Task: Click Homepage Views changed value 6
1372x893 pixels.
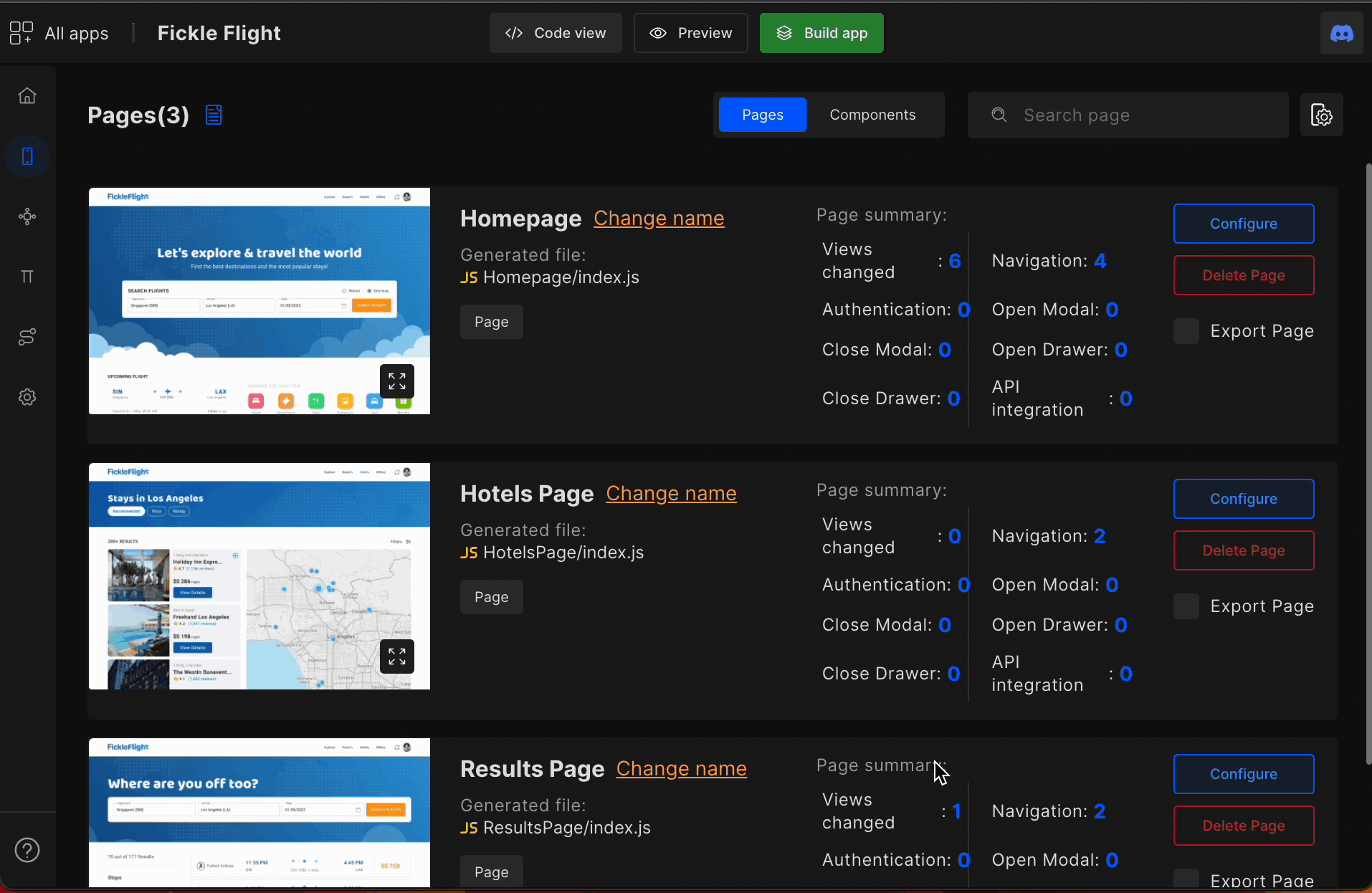Action: 955,261
